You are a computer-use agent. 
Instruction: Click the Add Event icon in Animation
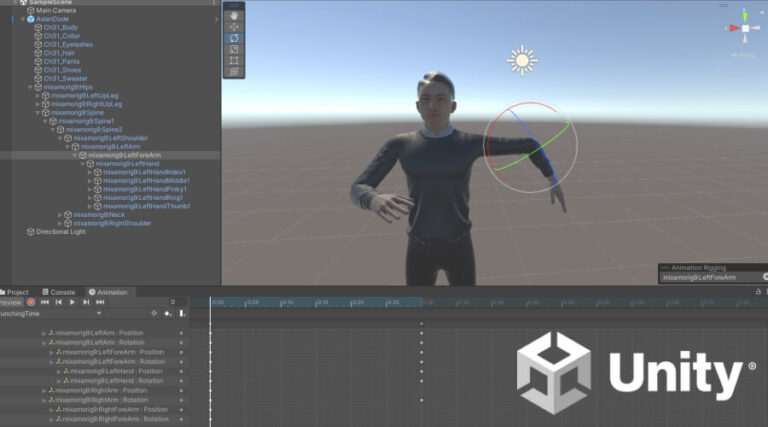click(x=167, y=313)
